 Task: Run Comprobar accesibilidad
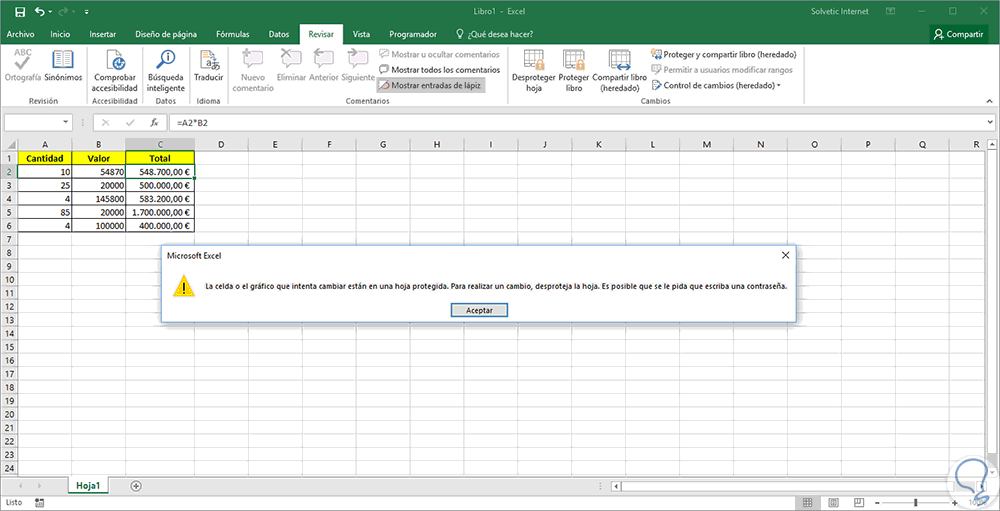coord(115,70)
